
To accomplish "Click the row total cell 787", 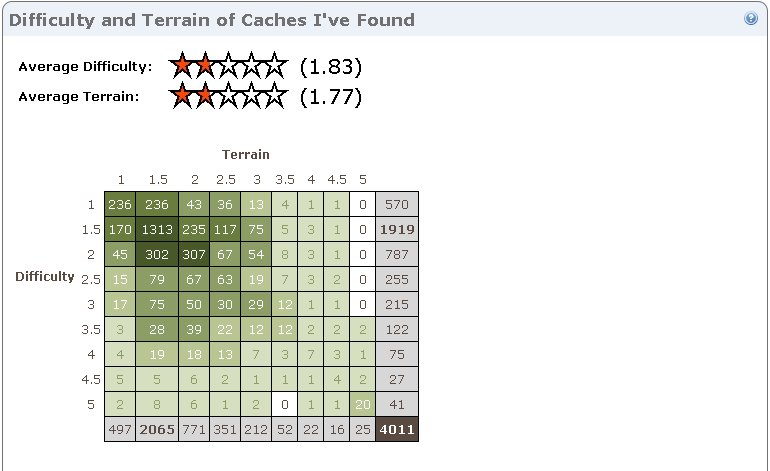I will tap(398, 254).
